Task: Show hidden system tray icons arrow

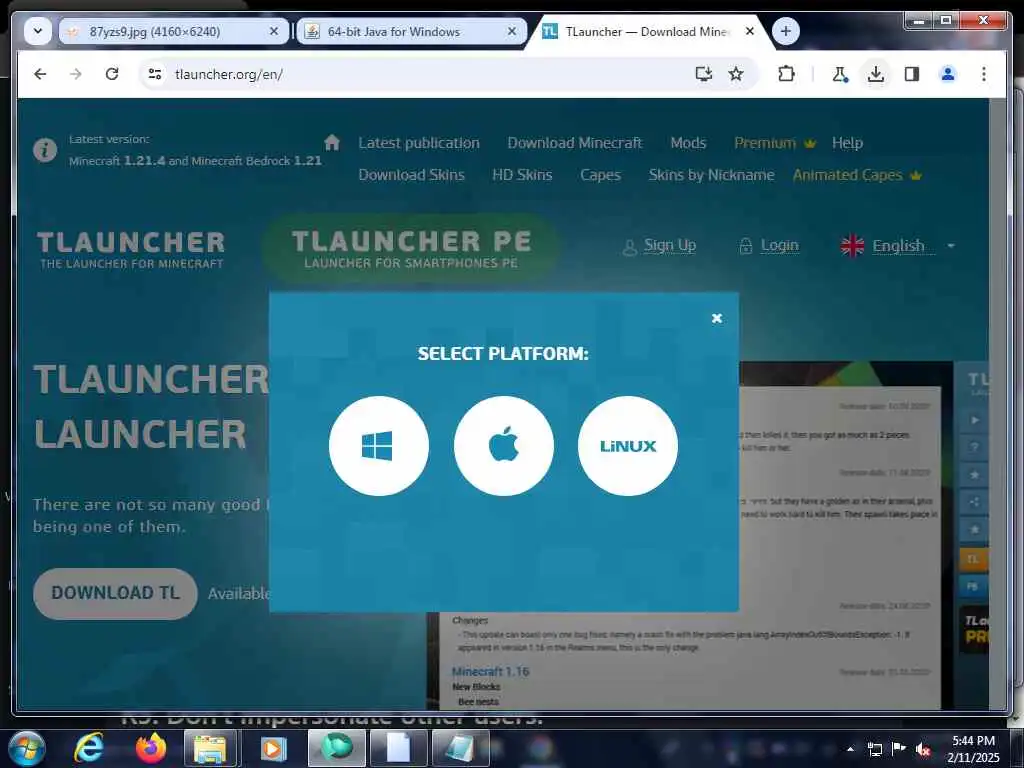Action: (x=850, y=749)
